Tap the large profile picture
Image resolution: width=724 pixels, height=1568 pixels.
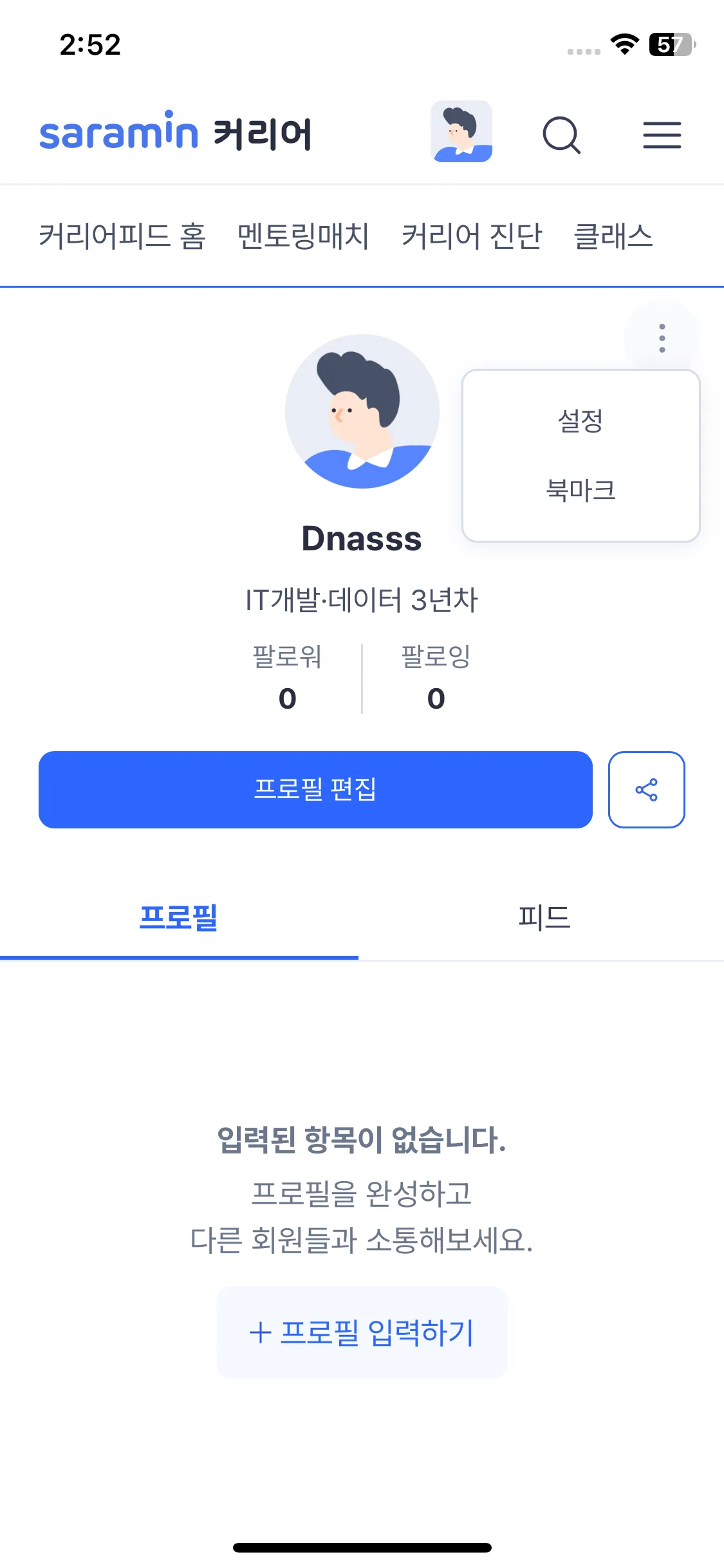362,411
